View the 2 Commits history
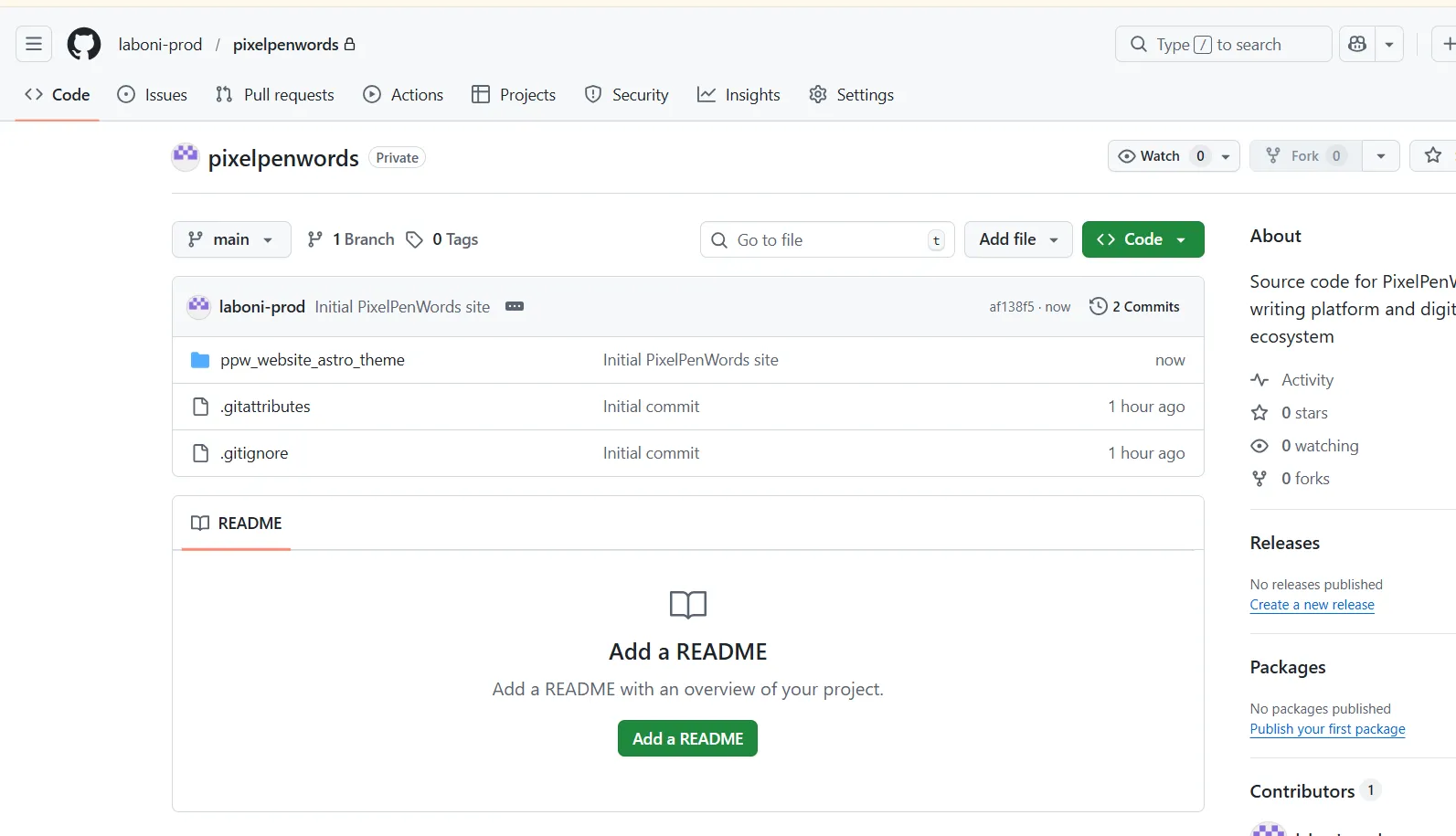Image resolution: width=1456 pixels, height=836 pixels. coord(1134,306)
